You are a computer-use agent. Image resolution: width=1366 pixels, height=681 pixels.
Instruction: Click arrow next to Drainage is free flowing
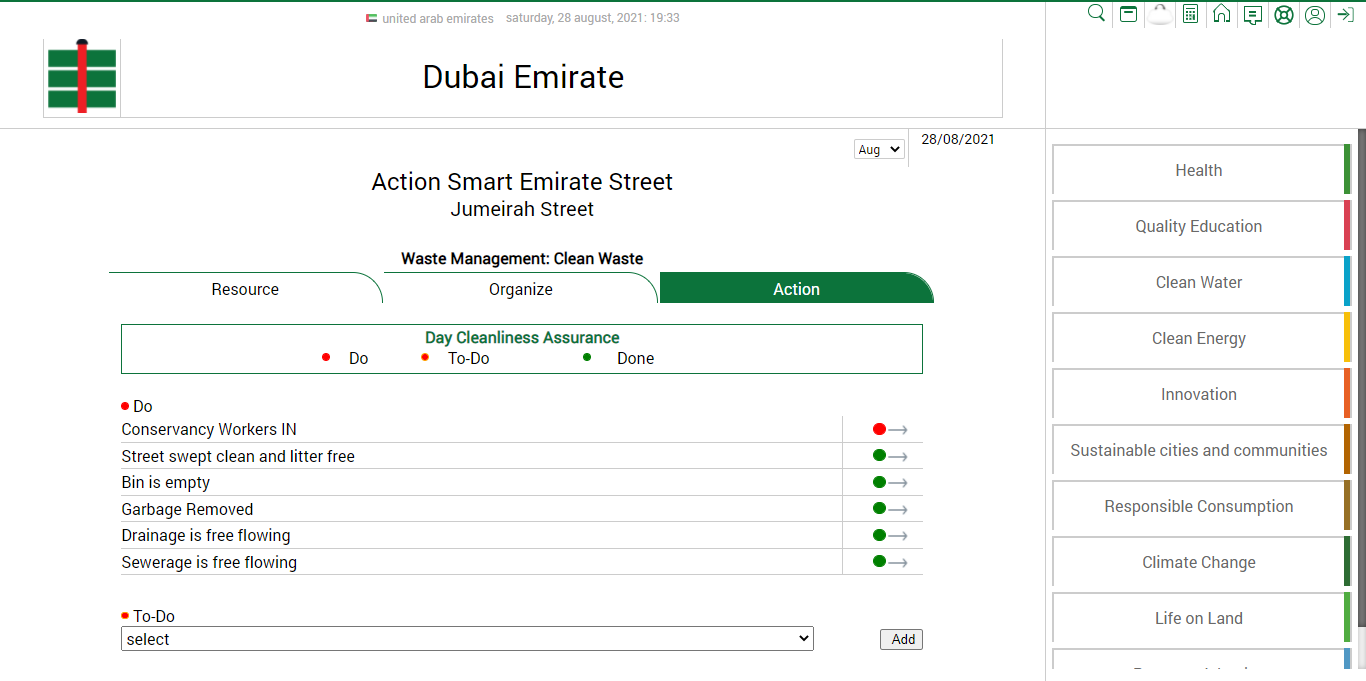[898, 536]
